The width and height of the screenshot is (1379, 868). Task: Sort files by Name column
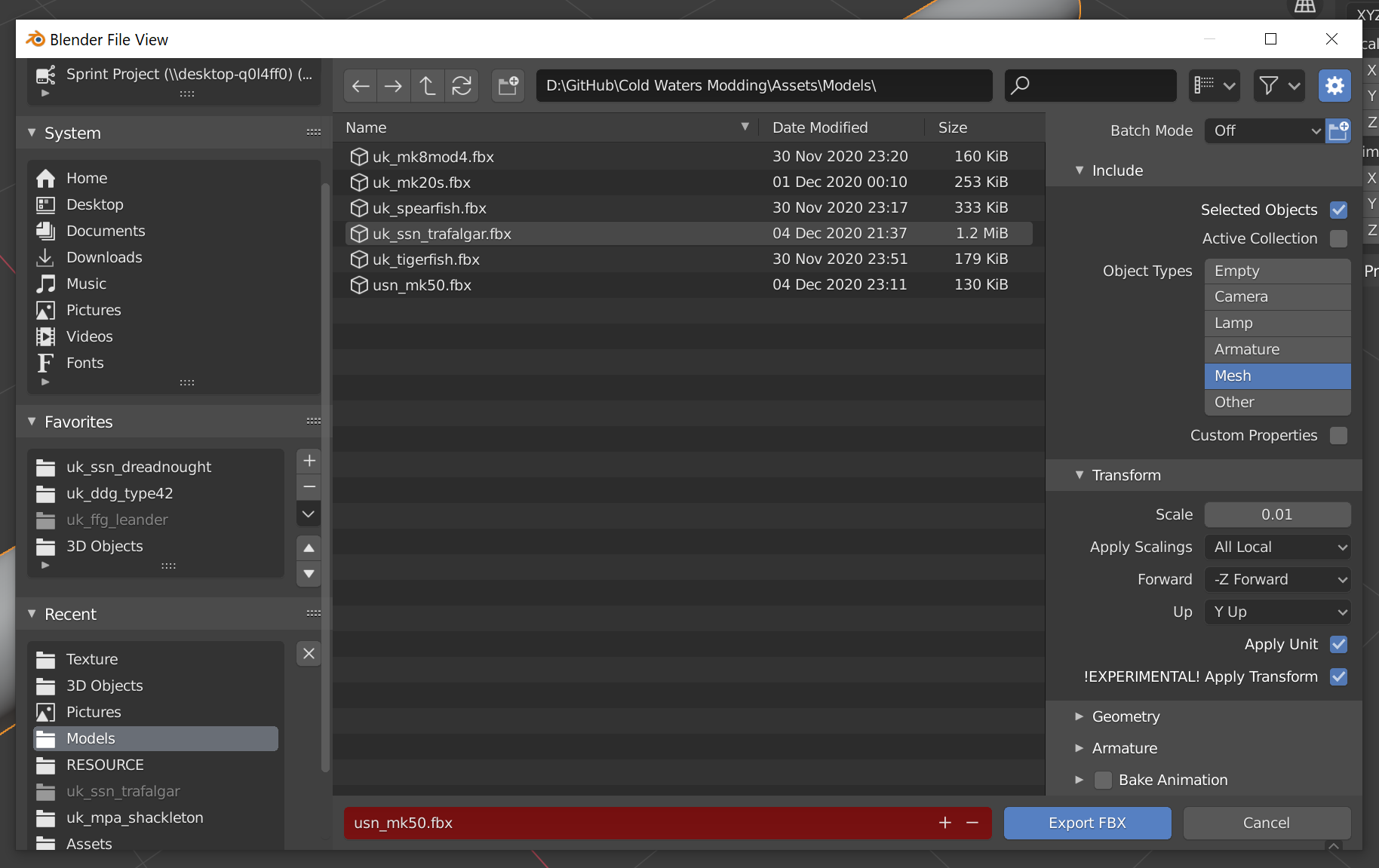(546, 127)
